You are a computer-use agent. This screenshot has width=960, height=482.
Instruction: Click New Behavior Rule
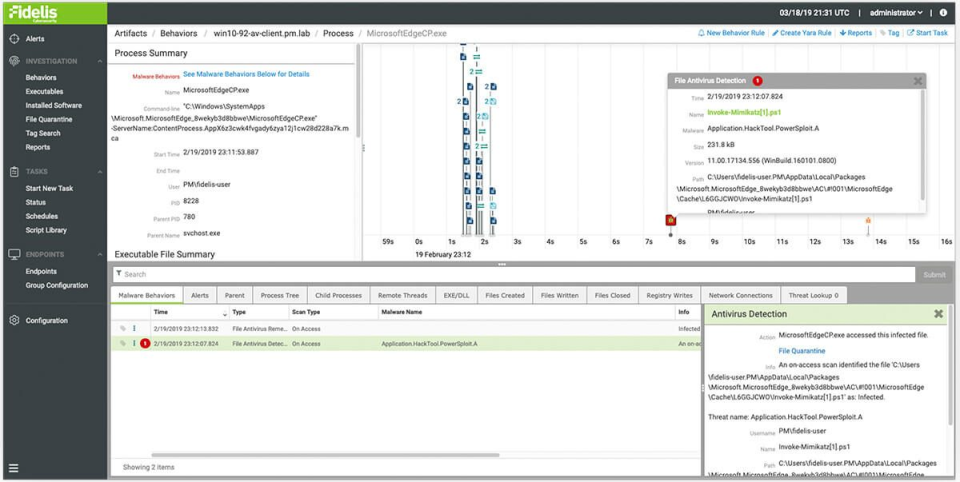[731, 33]
